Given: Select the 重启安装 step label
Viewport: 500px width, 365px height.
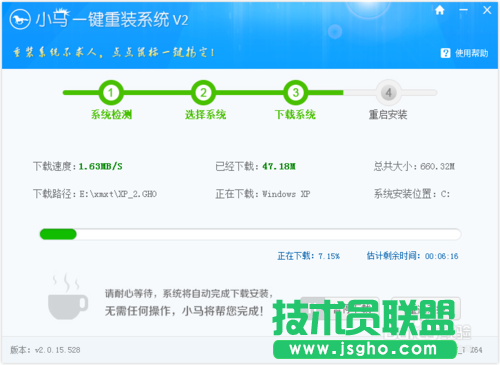Looking at the screenshot, I should [x=388, y=115].
